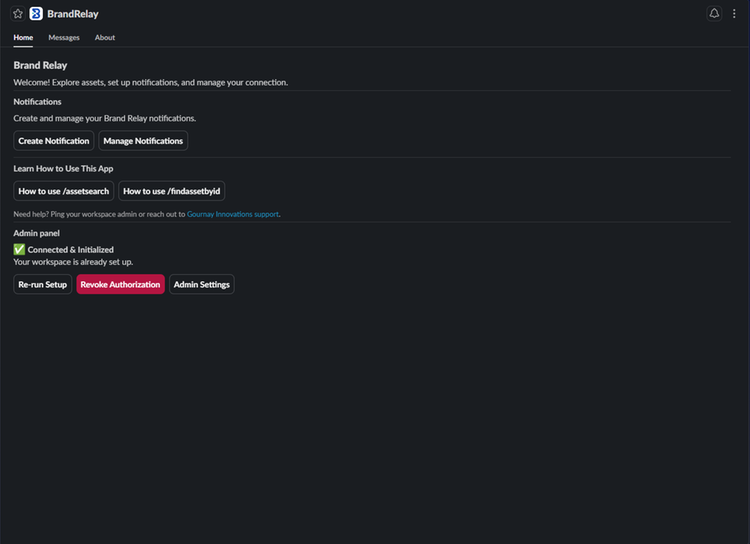Click Connected & Initialized status text
The image size is (750, 544).
[x=71, y=250]
